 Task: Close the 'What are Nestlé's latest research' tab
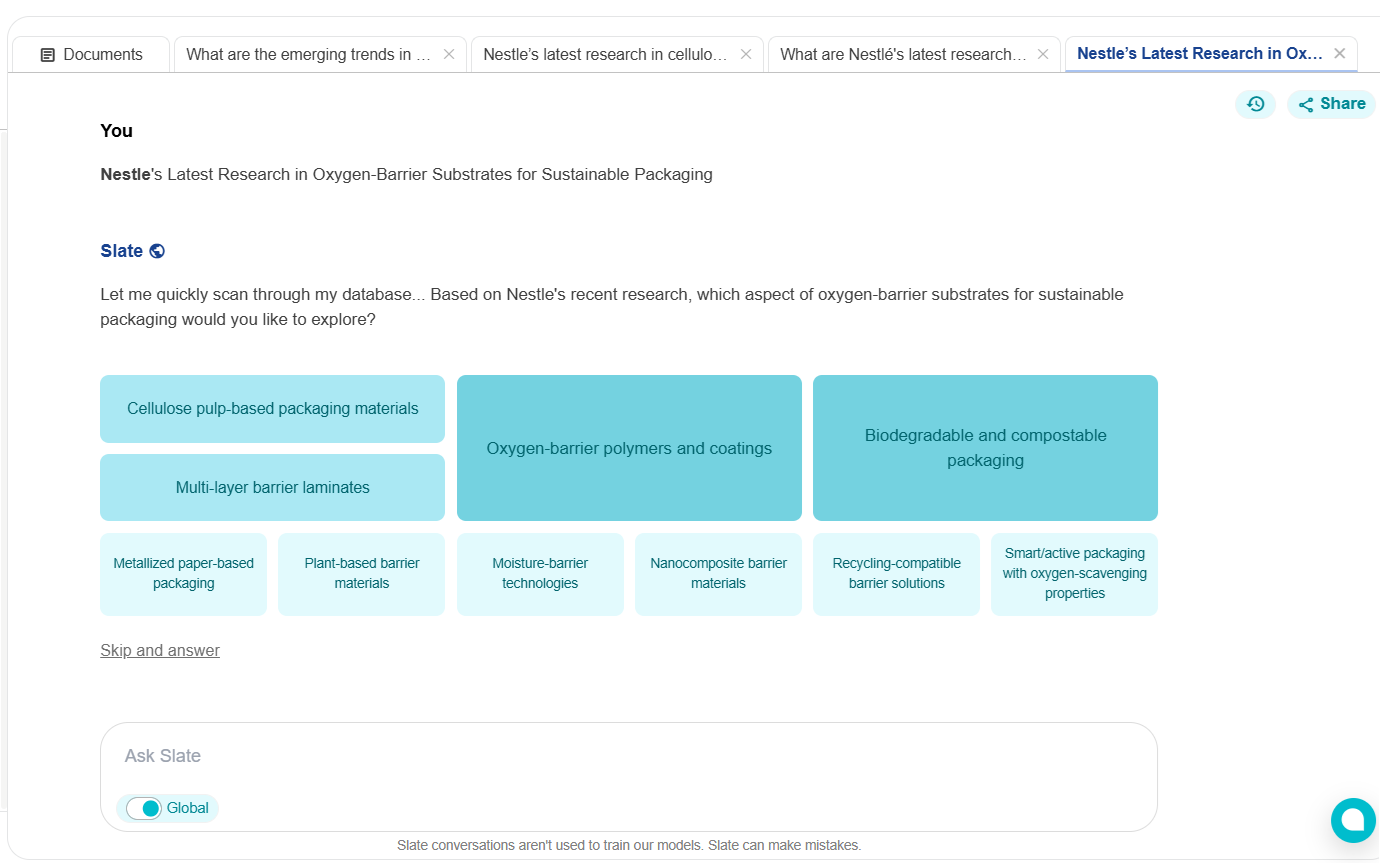point(1043,55)
